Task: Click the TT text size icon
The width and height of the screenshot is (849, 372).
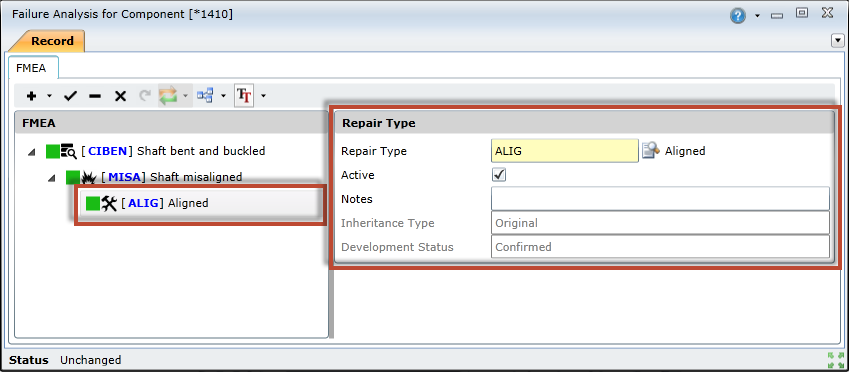Action: 244,96
